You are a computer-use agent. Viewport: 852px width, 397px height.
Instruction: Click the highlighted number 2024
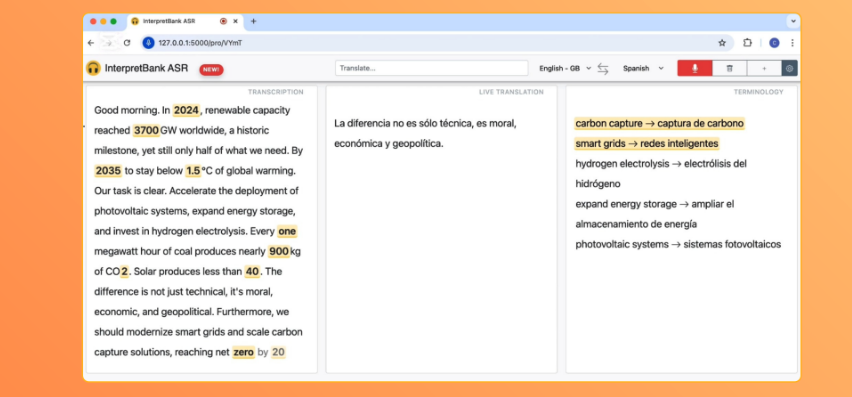click(x=186, y=110)
